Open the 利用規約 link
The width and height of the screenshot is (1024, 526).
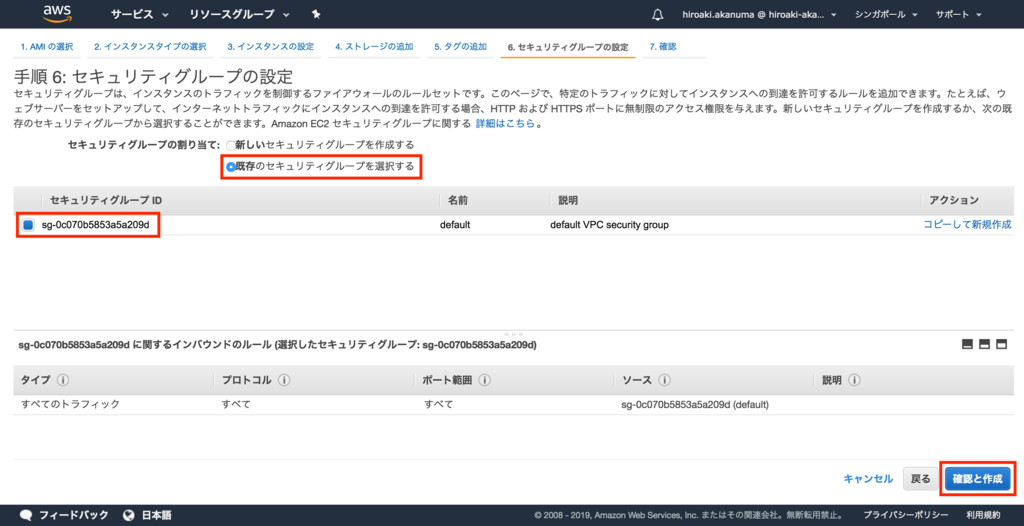pyautogui.click(x=983, y=515)
